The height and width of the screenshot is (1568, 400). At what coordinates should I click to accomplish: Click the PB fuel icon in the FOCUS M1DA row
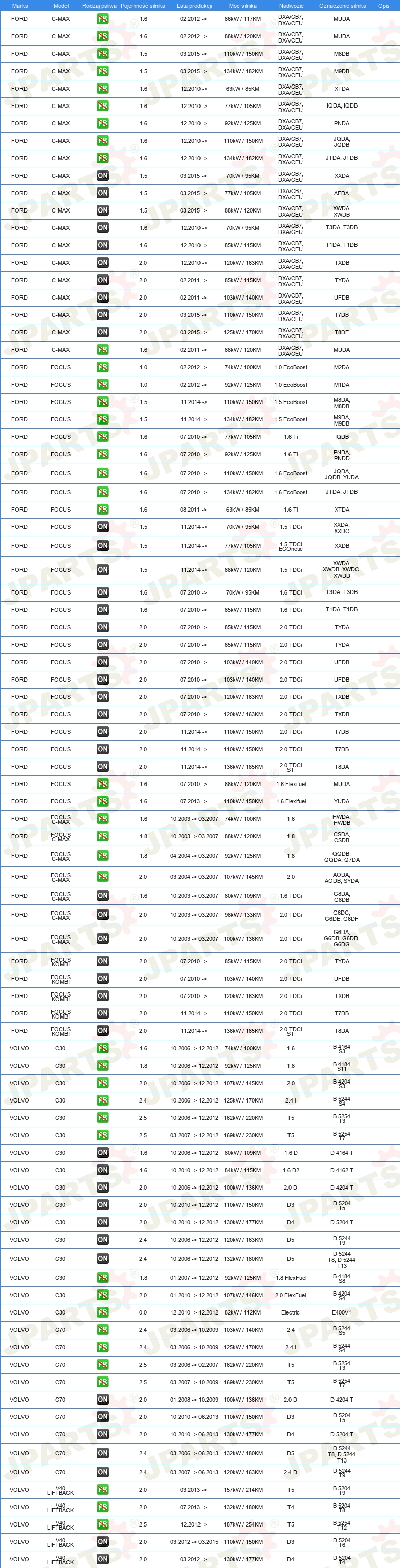click(103, 385)
